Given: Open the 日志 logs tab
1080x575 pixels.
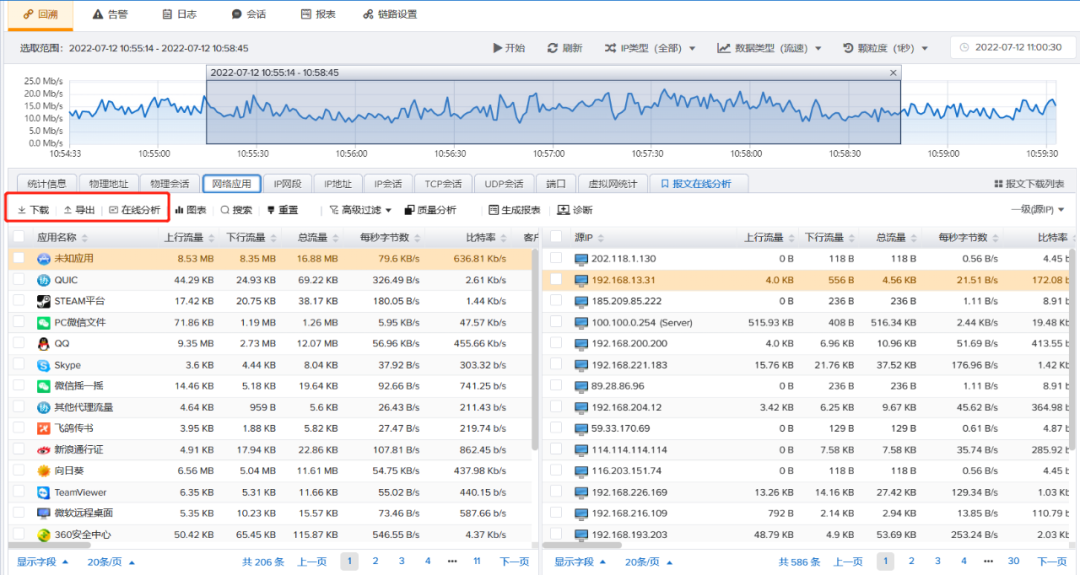Looking at the screenshot, I should pos(179,14).
